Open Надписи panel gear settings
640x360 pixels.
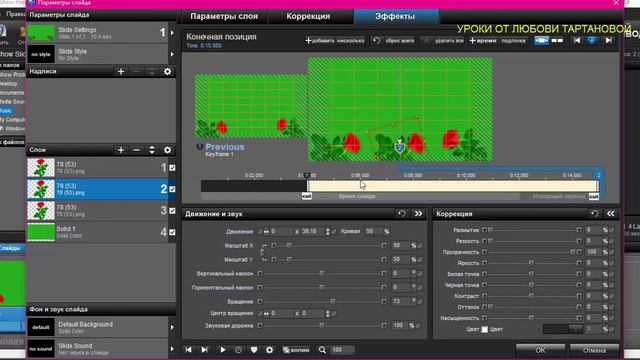(x=167, y=71)
